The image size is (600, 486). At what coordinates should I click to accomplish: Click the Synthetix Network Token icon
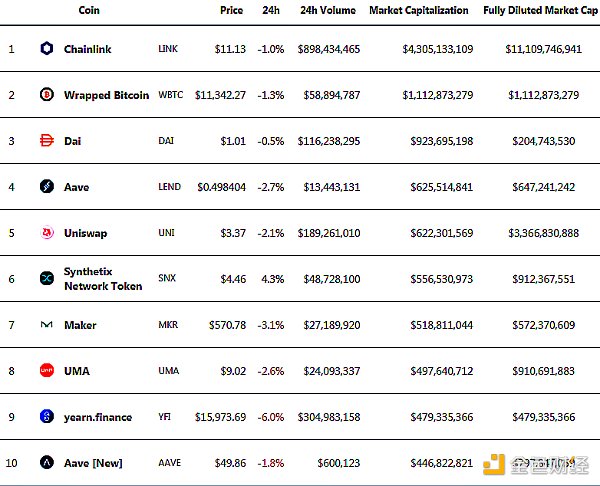[x=46, y=278]
